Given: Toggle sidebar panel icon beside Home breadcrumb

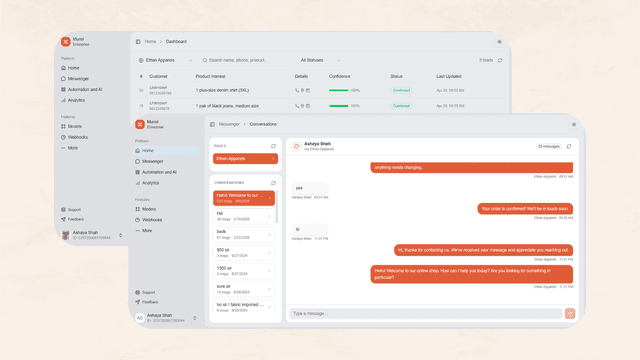Looking at the screenshot, I should coord(138,42).
